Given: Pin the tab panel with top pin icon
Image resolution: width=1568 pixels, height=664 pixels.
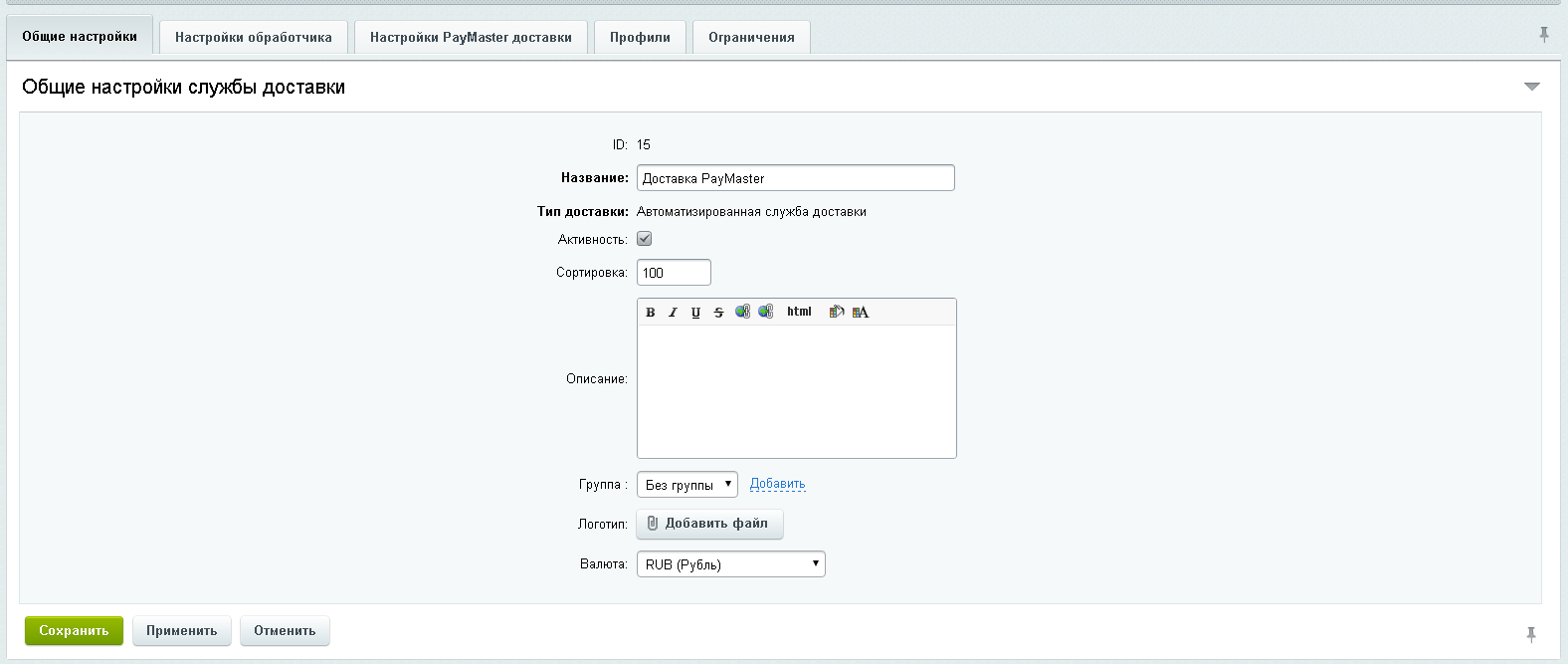Looking at the screenshot, I should pyautogui.click(x=1543, y=35).
